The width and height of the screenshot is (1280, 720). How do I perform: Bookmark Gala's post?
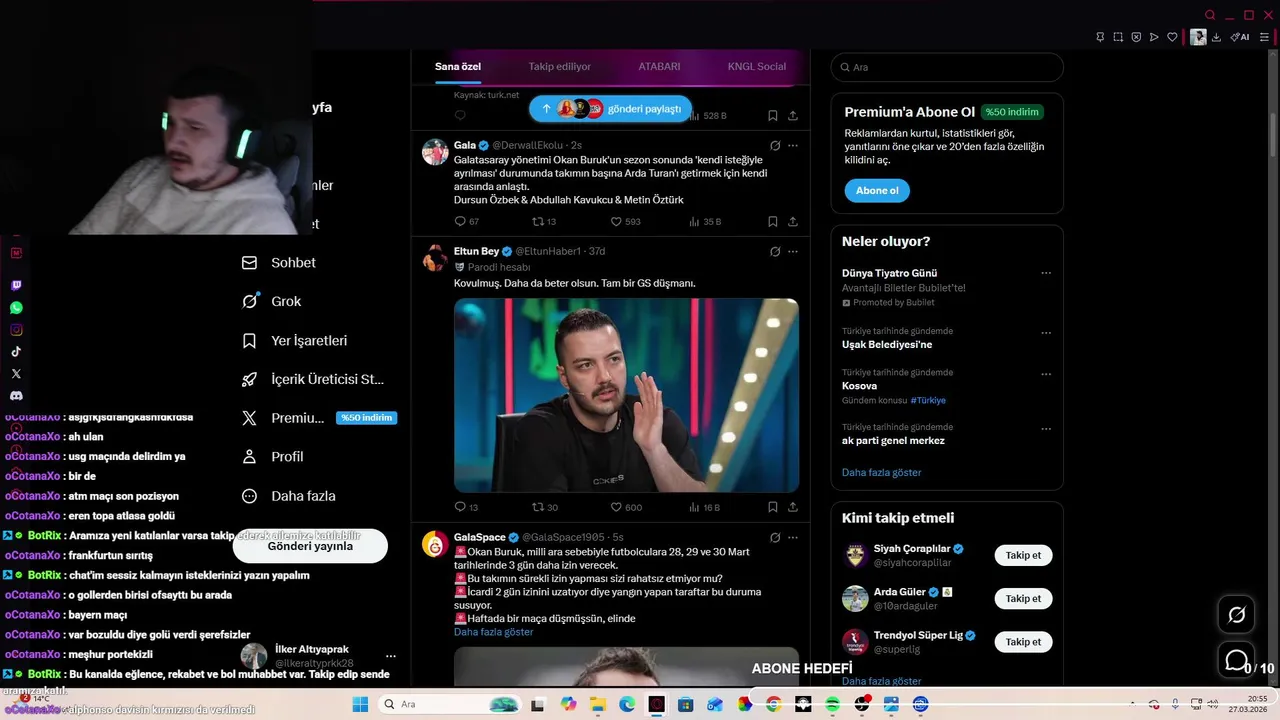coord(773,222)
